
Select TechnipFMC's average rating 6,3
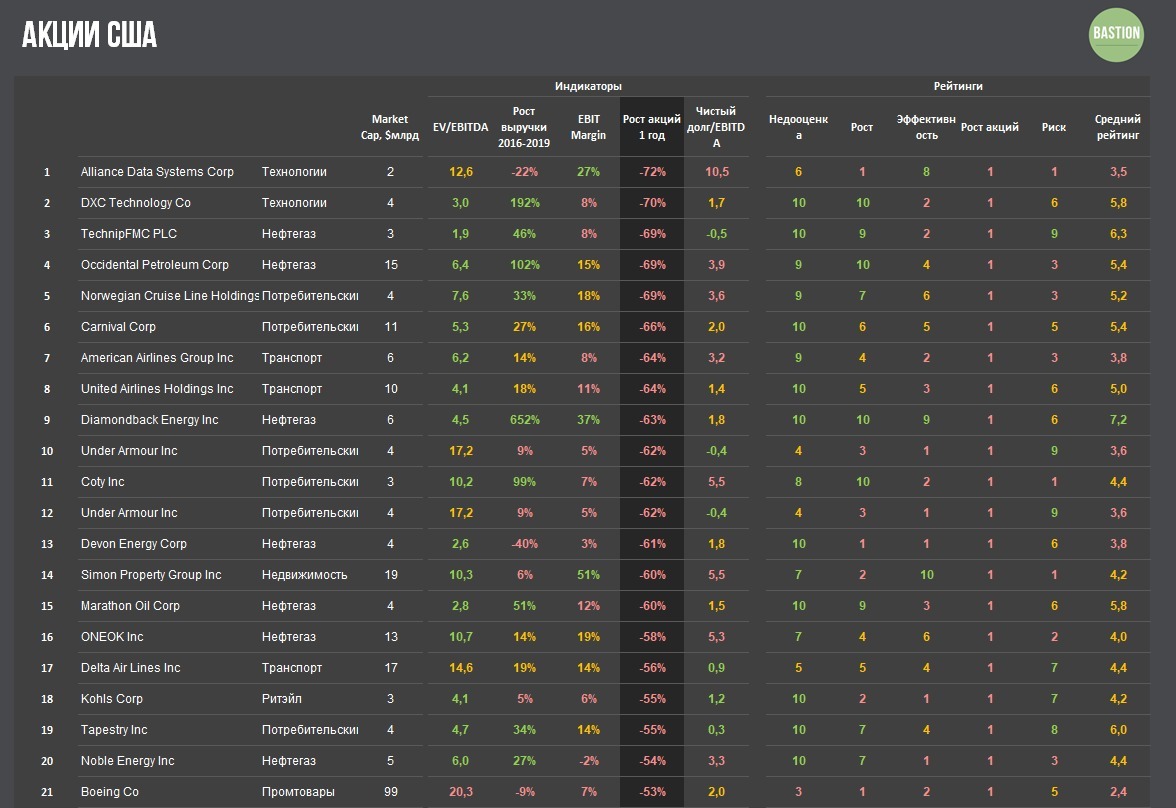(x=1118, y=233)
